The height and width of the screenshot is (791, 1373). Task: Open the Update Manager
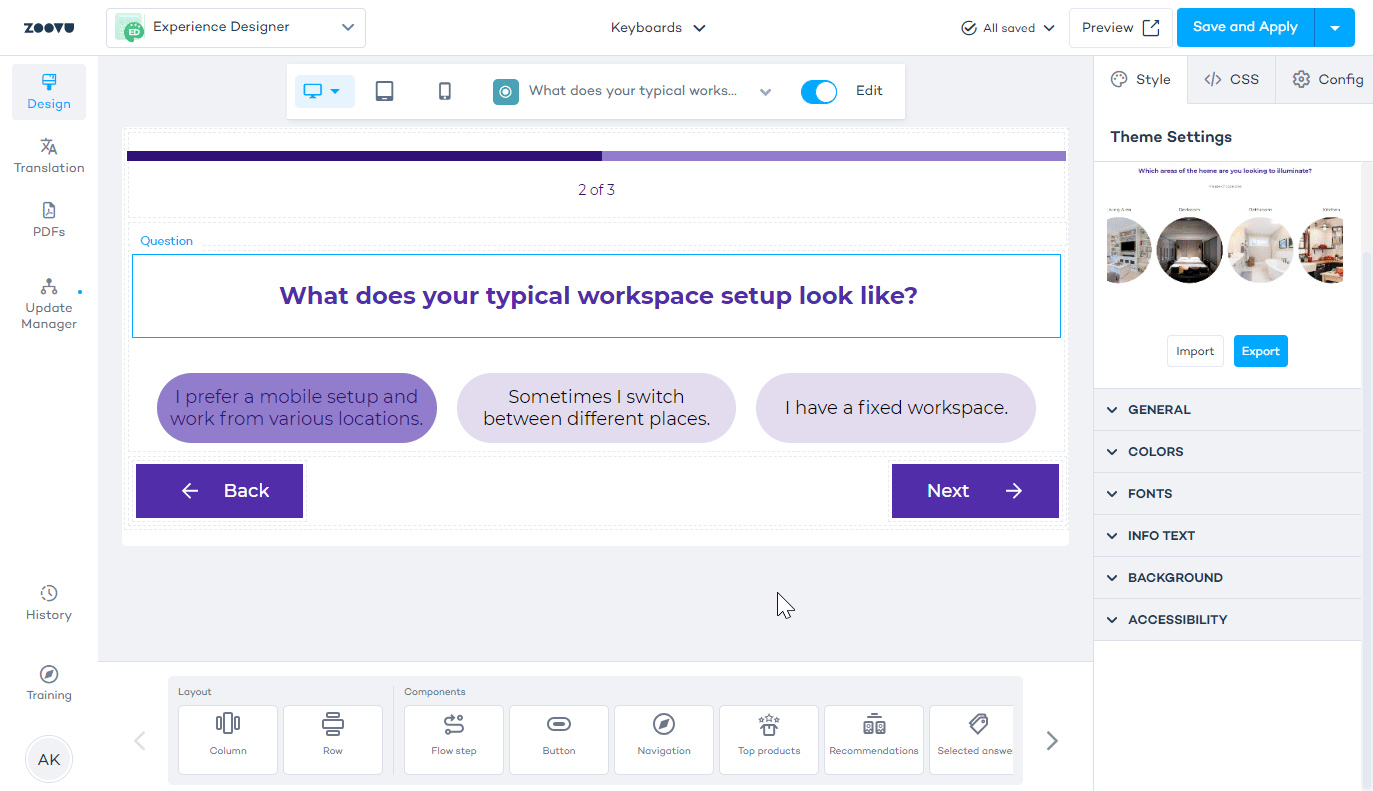point(48,303)
